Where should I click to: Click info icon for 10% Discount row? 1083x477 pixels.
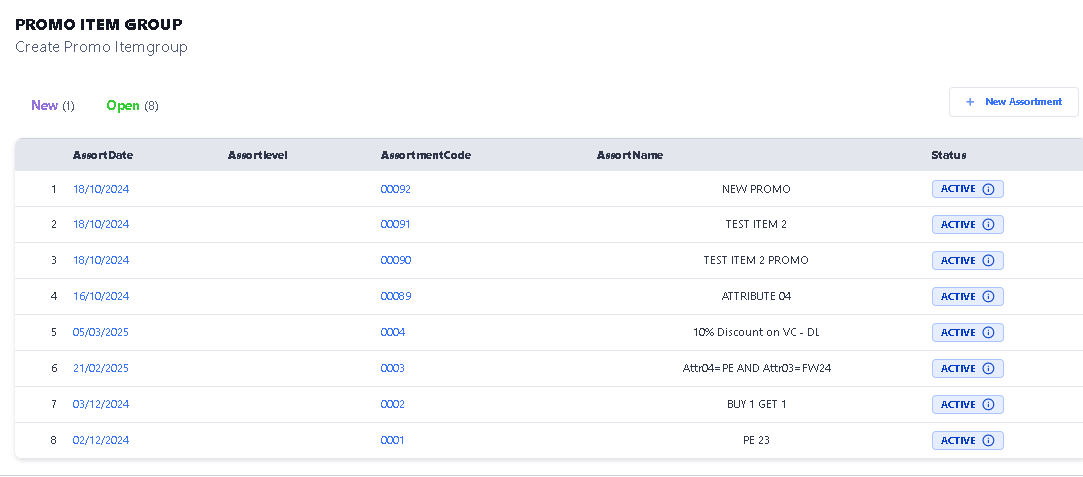988,333
